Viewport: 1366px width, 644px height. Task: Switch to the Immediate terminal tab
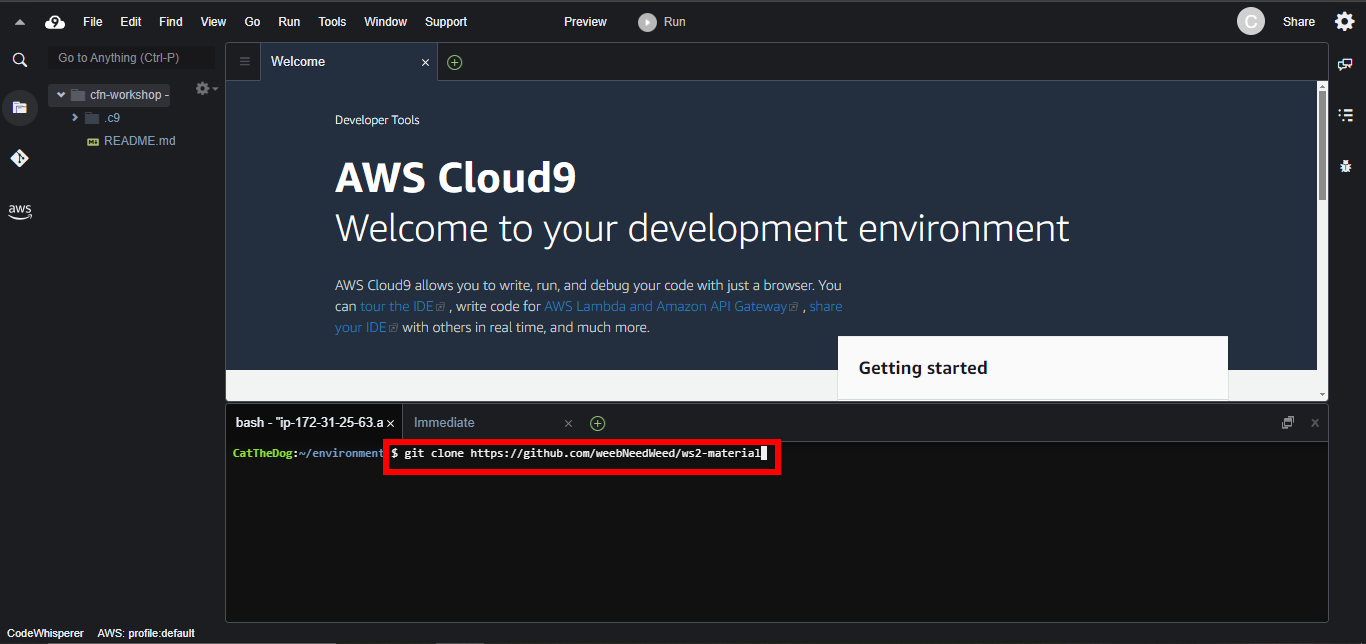pyautogui.click(x=444, y=423)
